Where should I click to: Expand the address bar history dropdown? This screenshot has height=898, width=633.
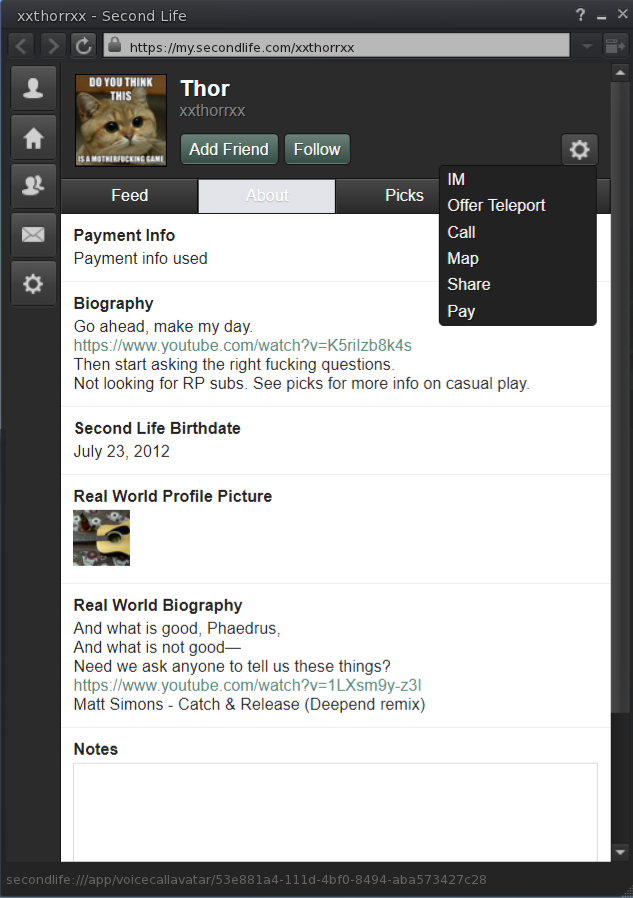coord(587,45)
